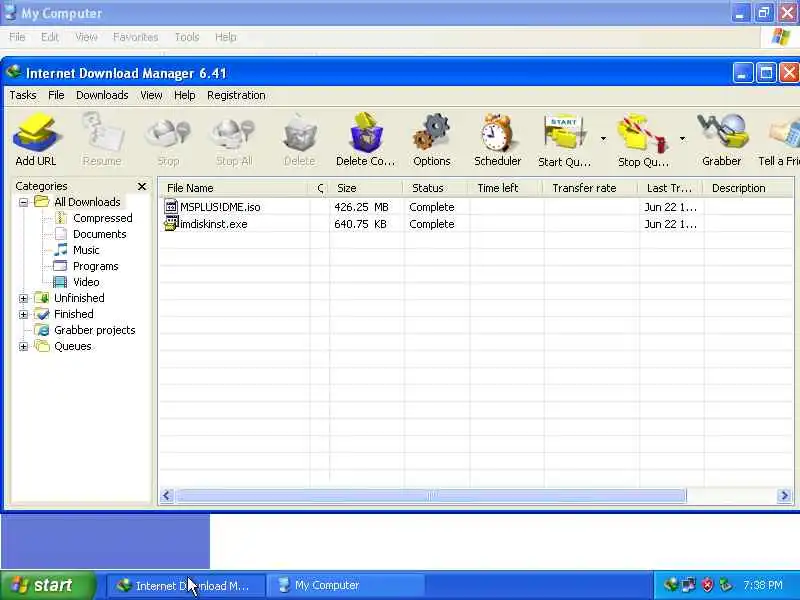Select the Queues folder
800x600 pixels.
point(72,346)
